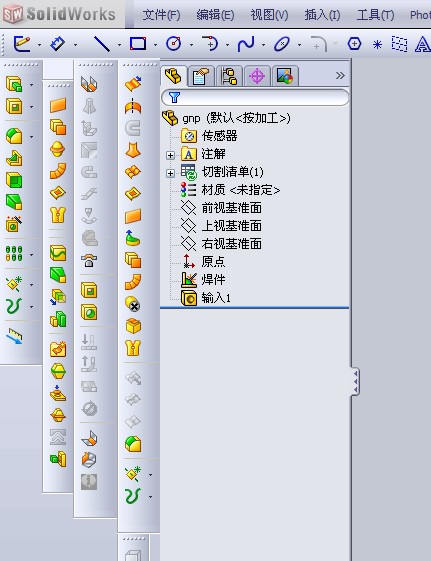This screenshot has width=431, height=561.
Task: Switch to the DimXpertManager tab
Action: tap(257, 76)
